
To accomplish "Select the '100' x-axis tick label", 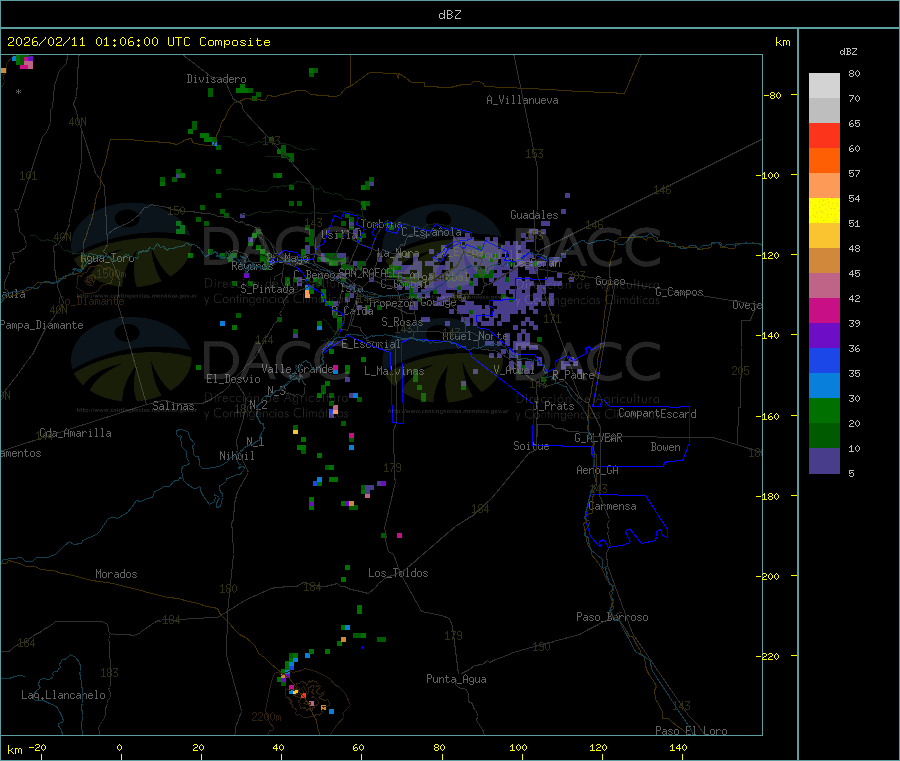I will 518,747.
